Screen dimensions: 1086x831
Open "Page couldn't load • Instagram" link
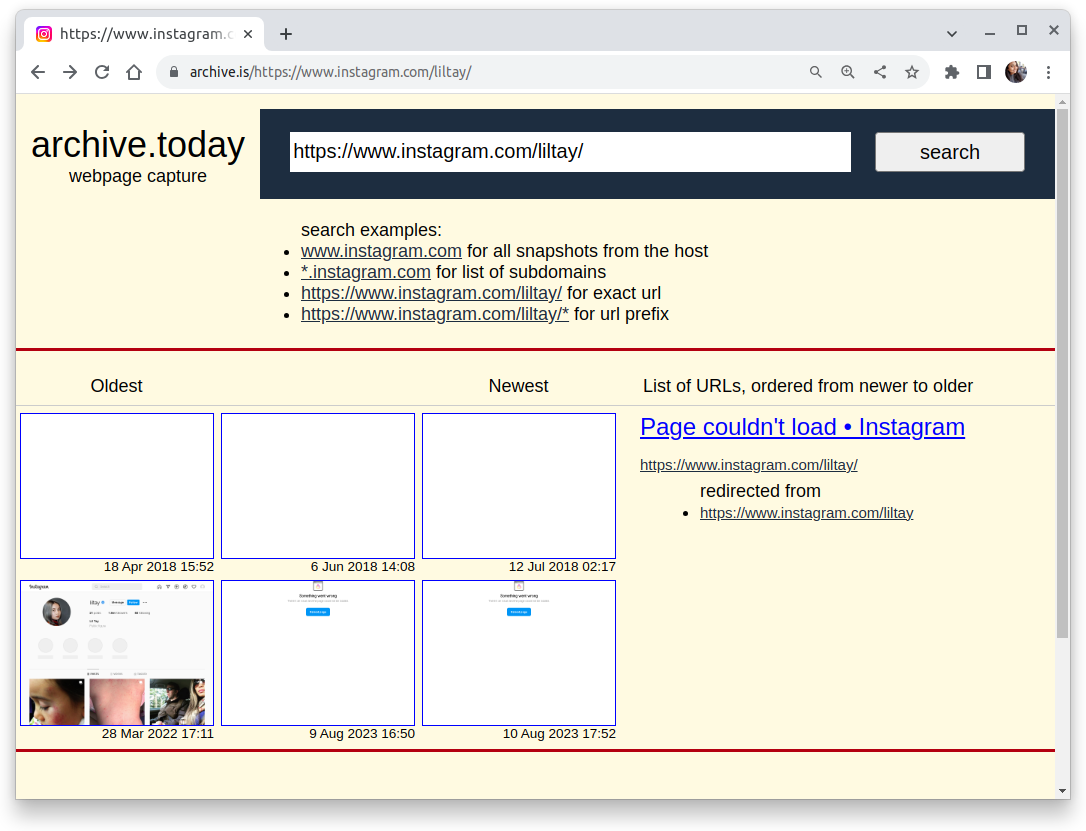coord(802,427)
